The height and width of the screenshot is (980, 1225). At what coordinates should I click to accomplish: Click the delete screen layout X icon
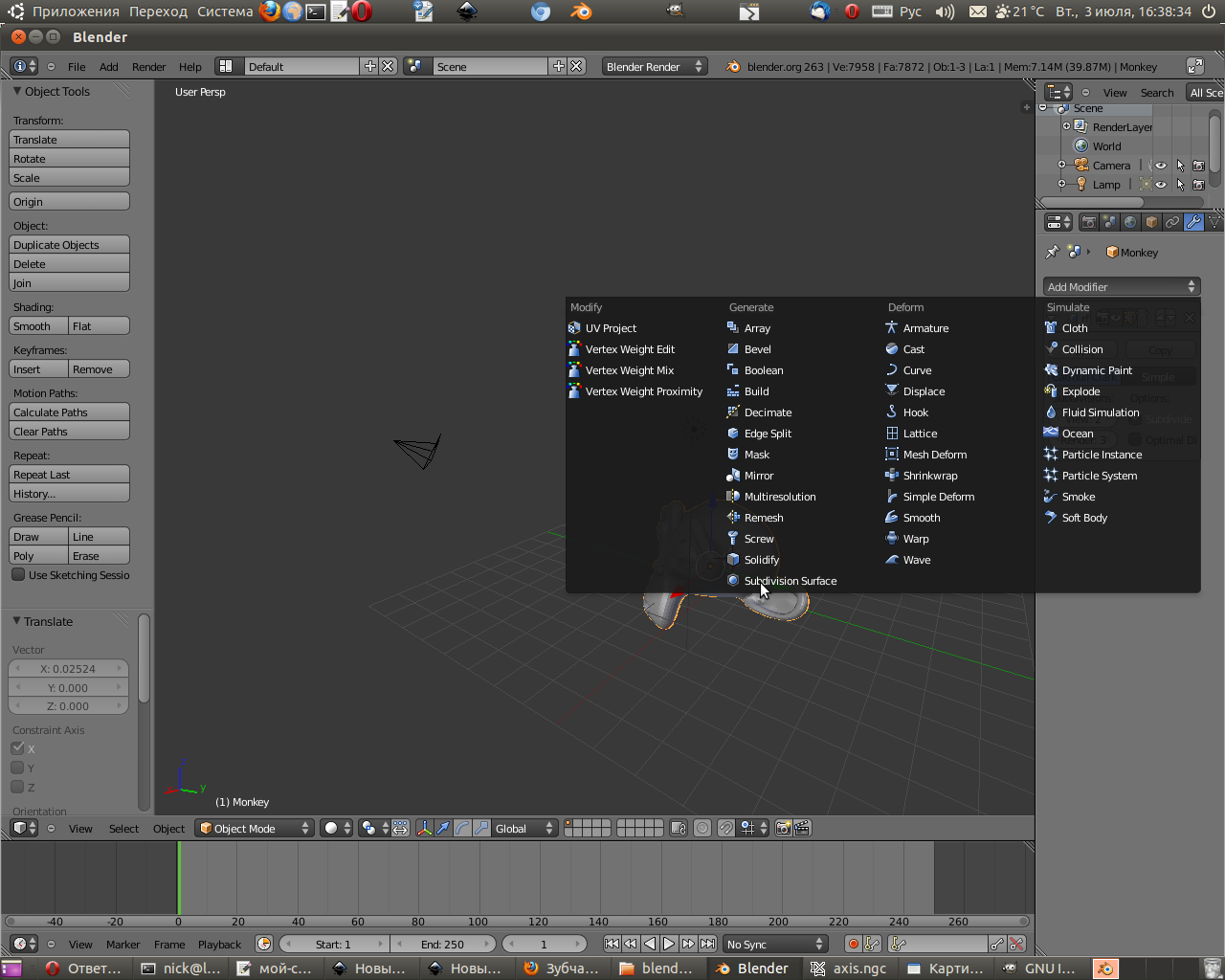pos(388,66)
